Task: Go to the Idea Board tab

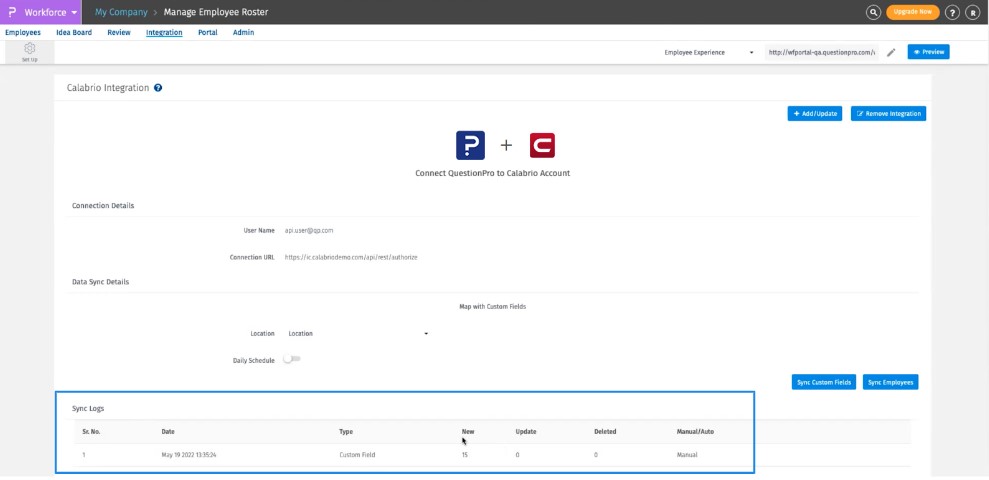Action: coord(74,32)
